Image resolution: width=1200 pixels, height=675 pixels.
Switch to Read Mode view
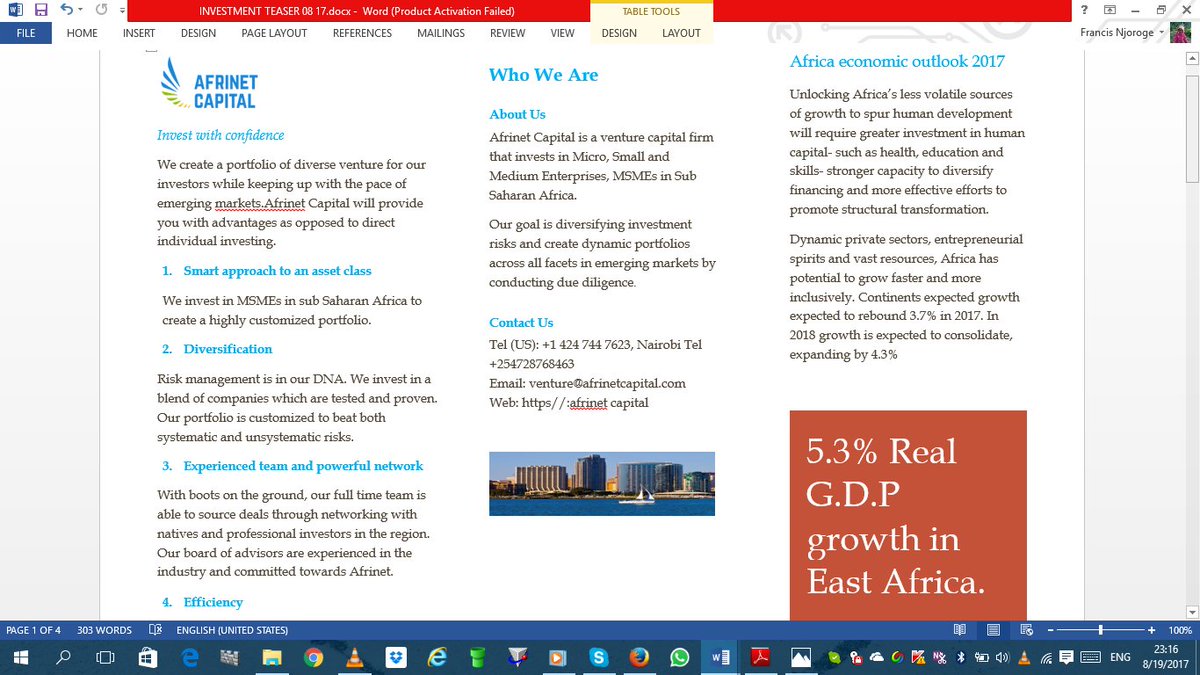[960, 630]
